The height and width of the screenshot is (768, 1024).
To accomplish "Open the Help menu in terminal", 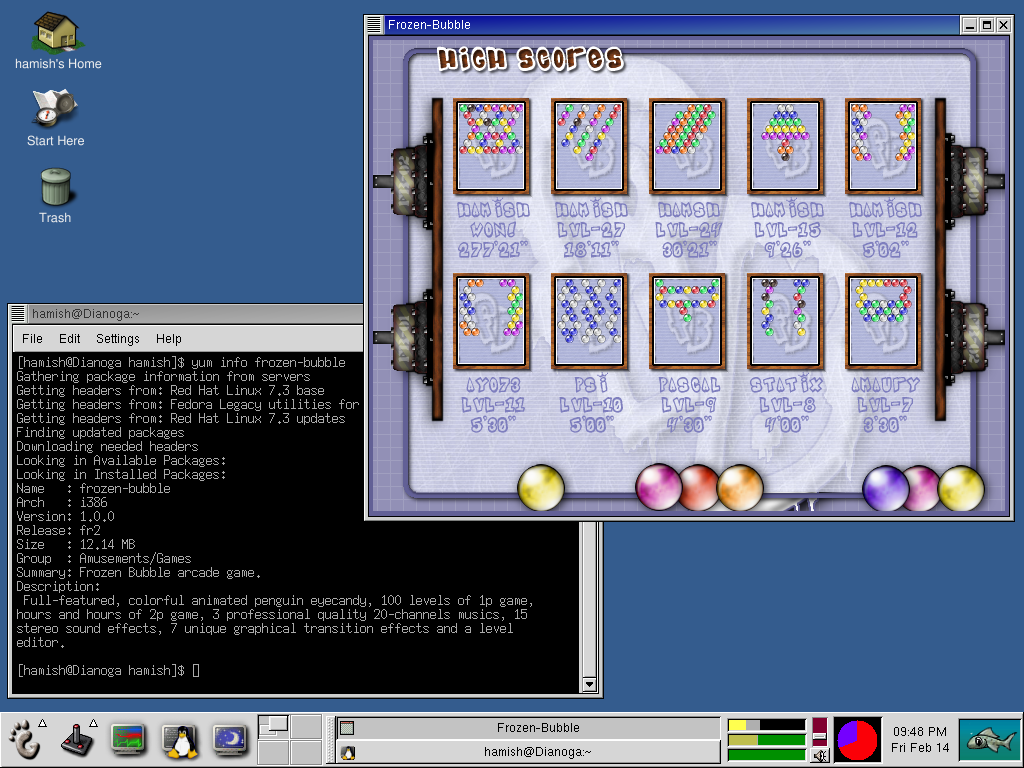I will (168, 338).
